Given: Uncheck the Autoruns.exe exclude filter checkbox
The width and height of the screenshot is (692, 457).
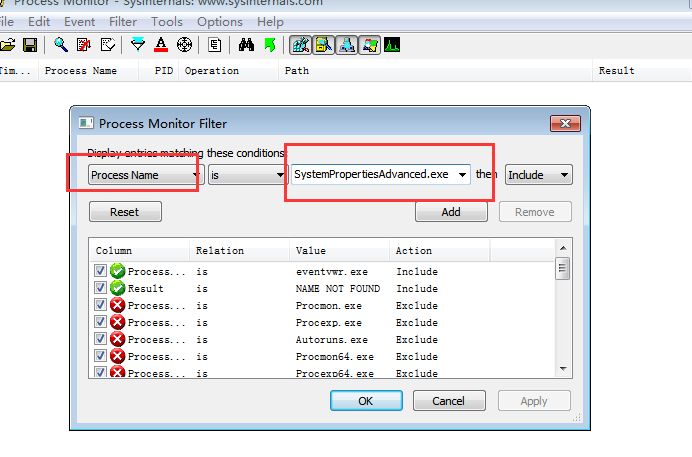Looking at the screenshot, I should pyautogui.click(x=100, y=339).
